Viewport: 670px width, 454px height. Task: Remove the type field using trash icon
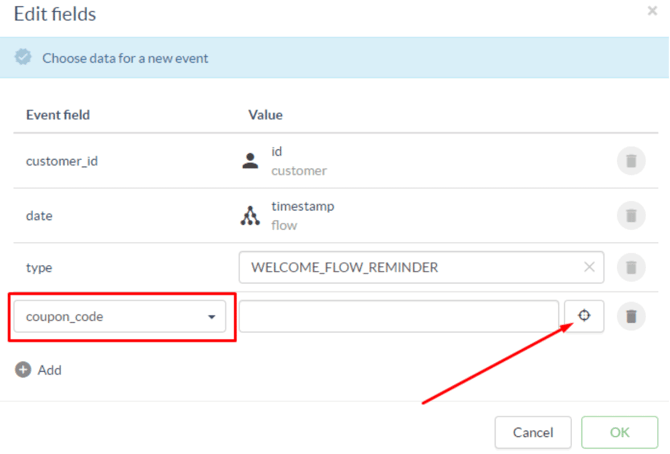(631, 267)
